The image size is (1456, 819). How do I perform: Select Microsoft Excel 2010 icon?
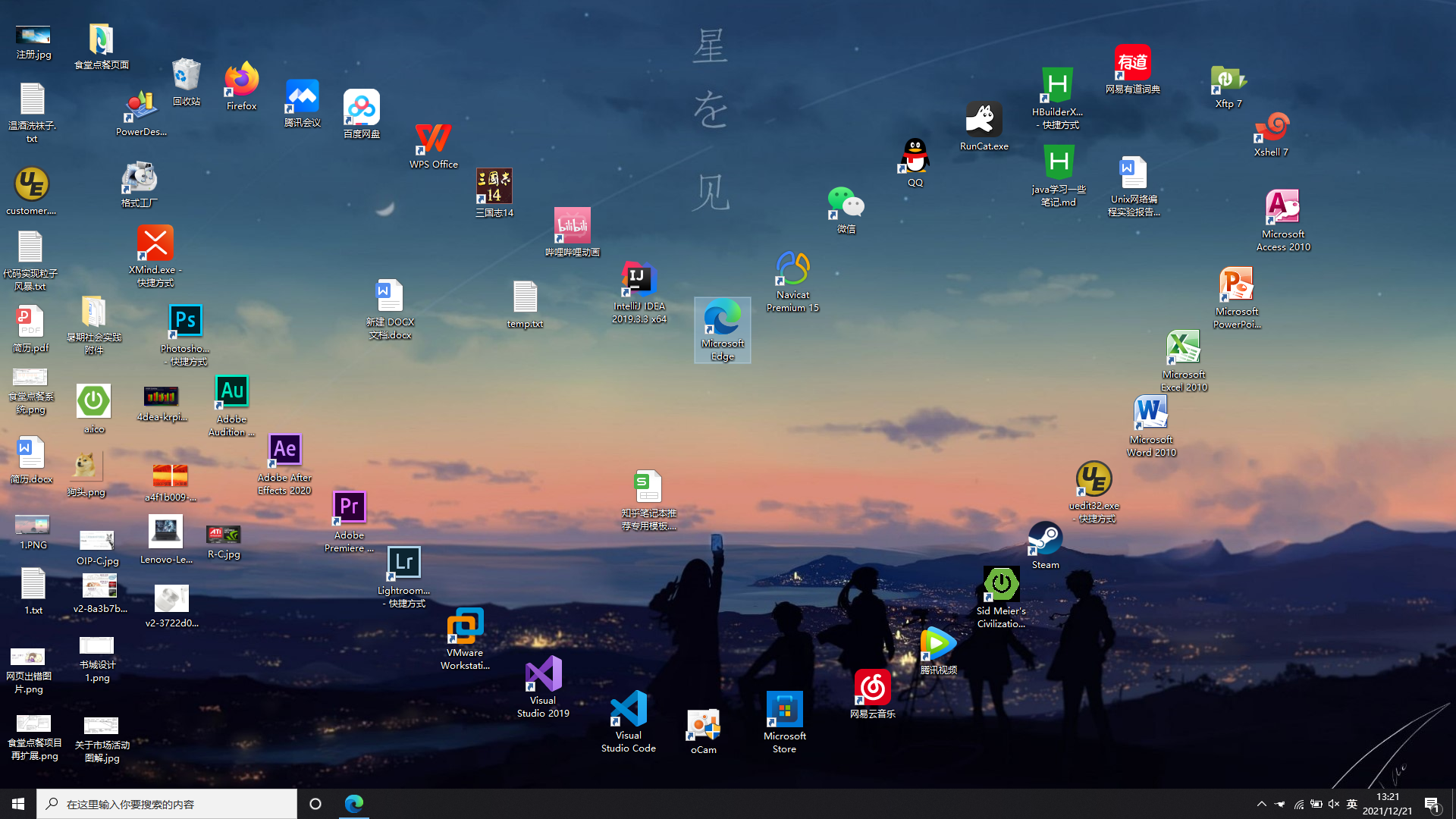pyautogui.click(x=1184, y=361)
